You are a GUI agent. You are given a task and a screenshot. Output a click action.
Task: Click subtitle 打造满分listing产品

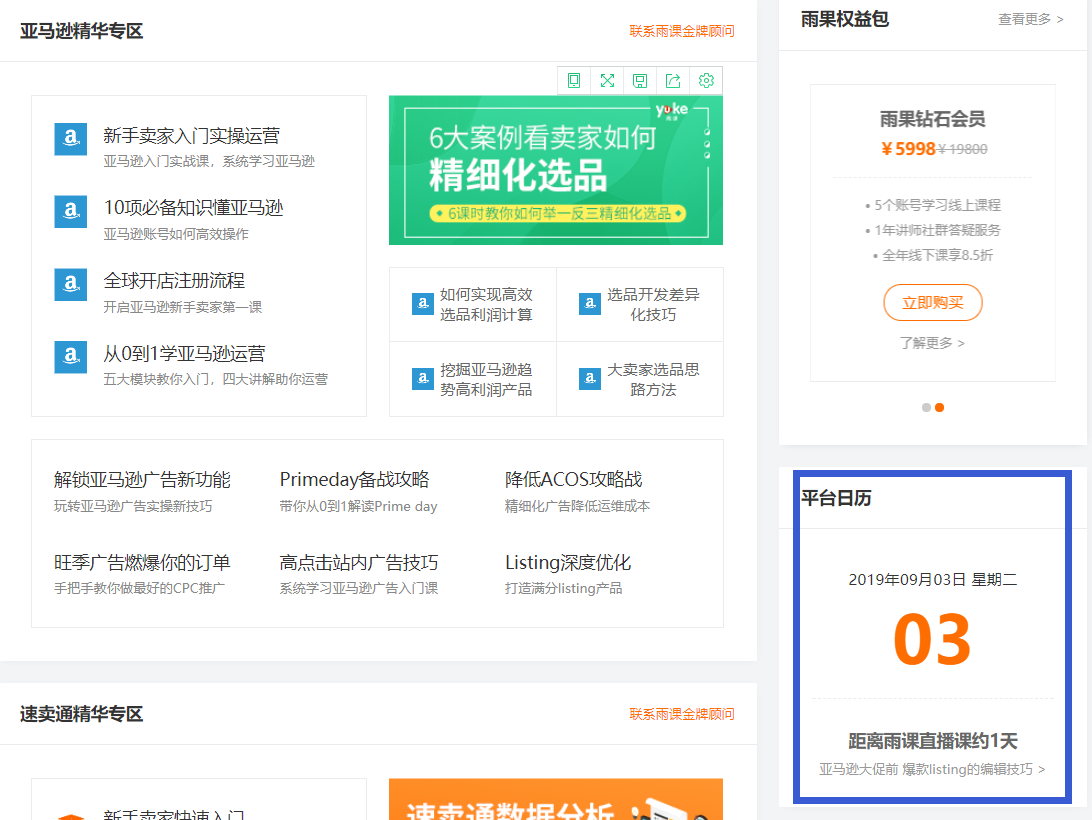pyautogui.click(x=563, y=589)
